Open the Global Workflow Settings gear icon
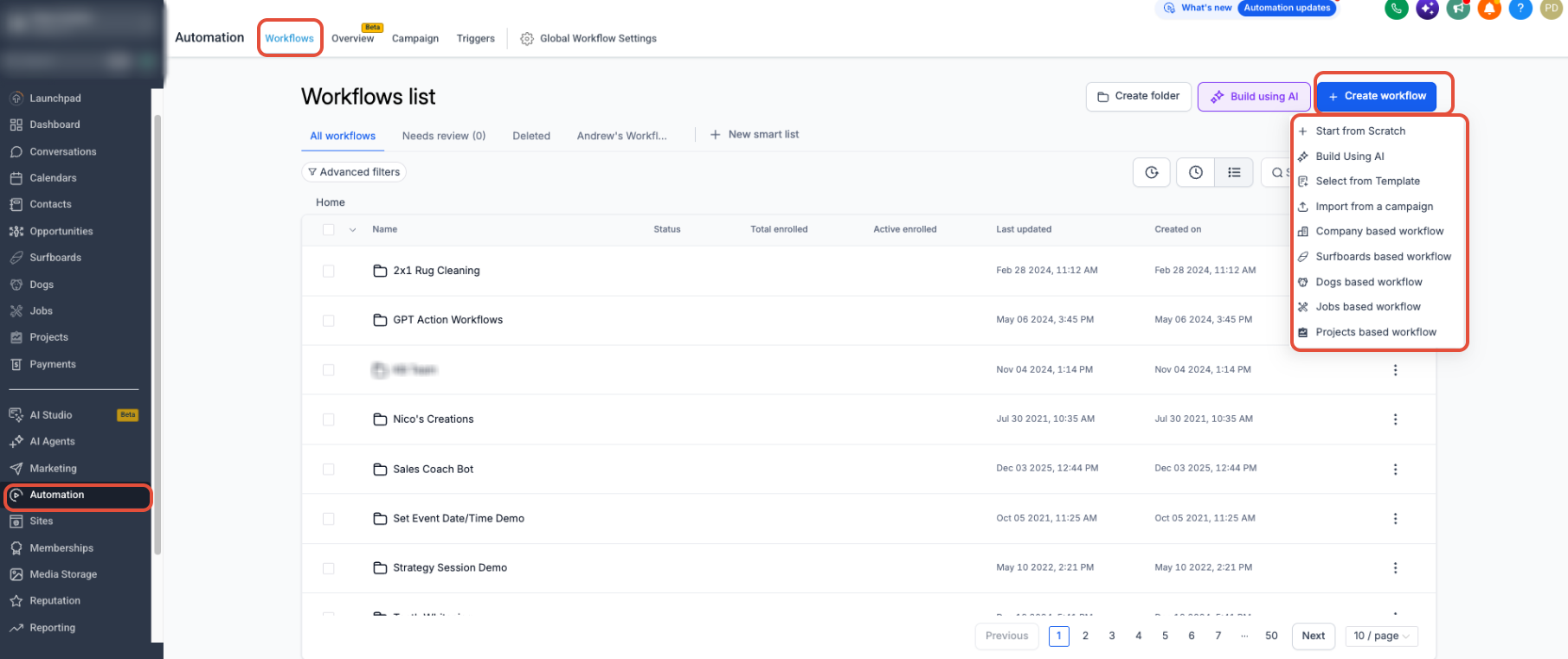This screenshot has height=659, width=1568. 527,39
